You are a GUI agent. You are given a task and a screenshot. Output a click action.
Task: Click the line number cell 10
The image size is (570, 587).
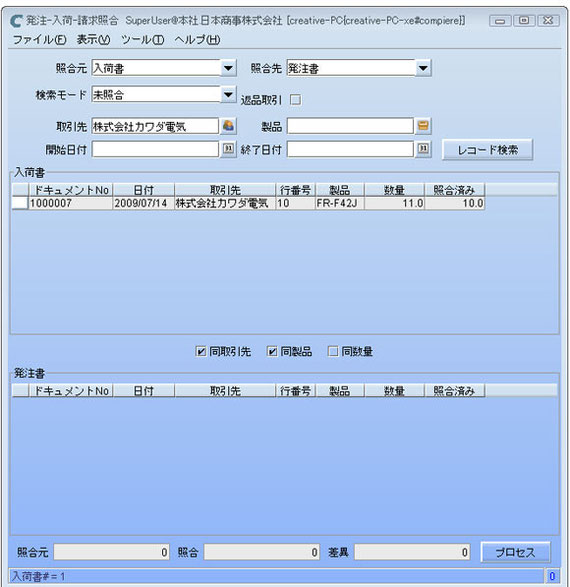pyautogui.click(x=295, y=203)
